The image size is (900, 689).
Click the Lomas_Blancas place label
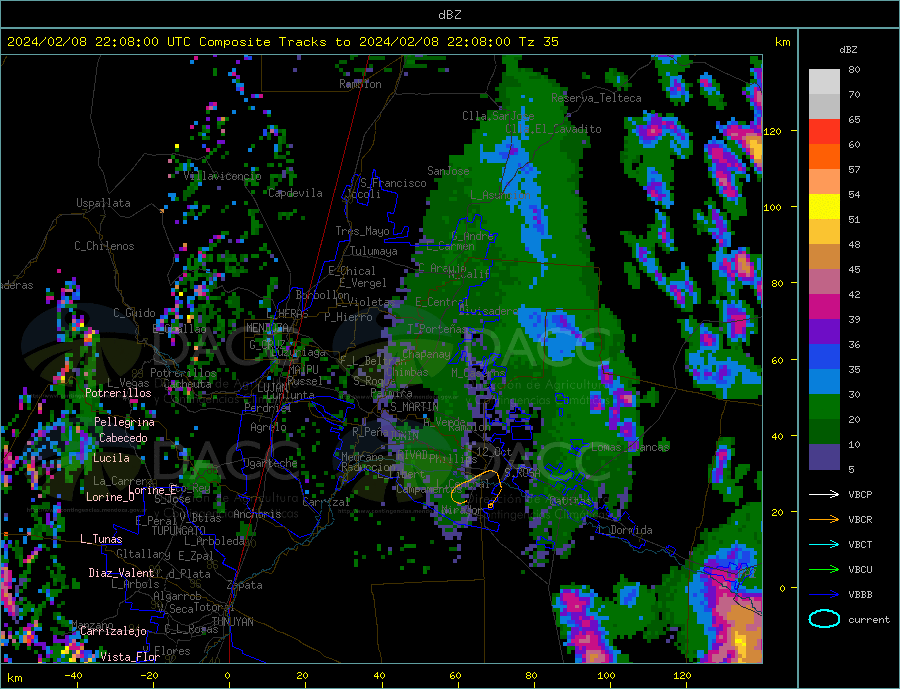(x=630, y=447)
